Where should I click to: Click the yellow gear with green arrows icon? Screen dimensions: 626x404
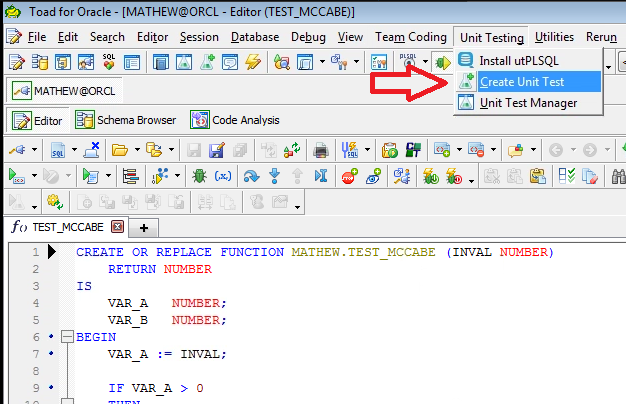[55, 202]
